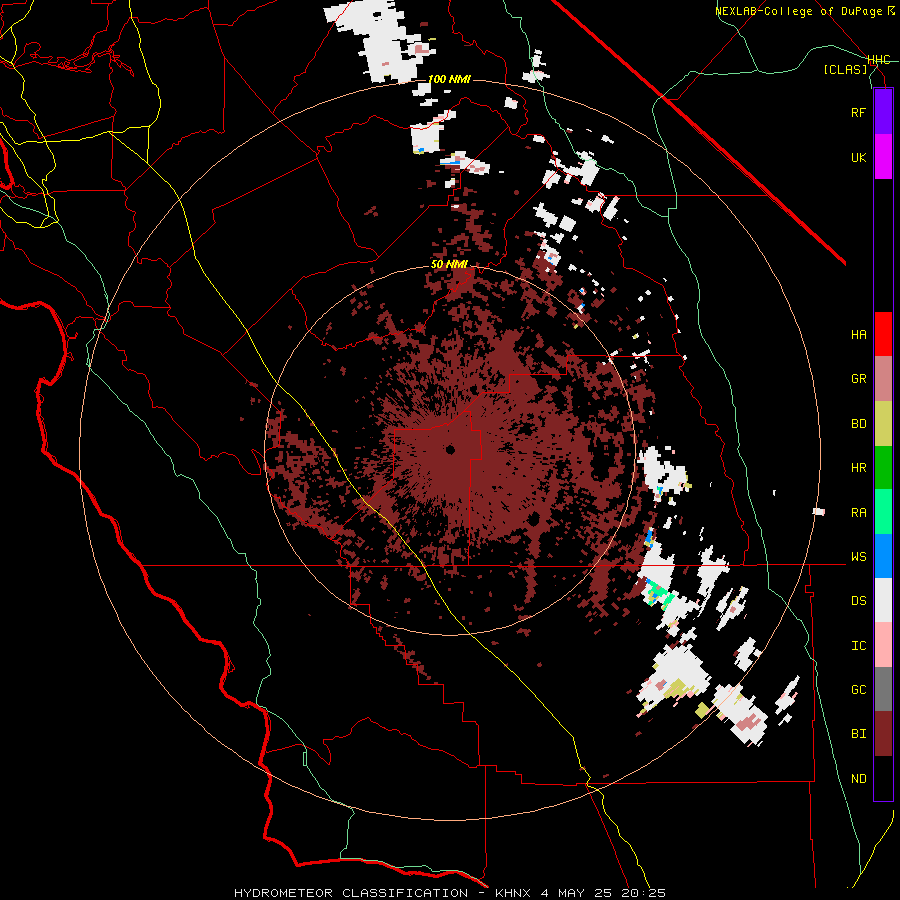This screenshot has height=900, width=900.
Task: Select the BD legend label
Action: tap(858, 424)
